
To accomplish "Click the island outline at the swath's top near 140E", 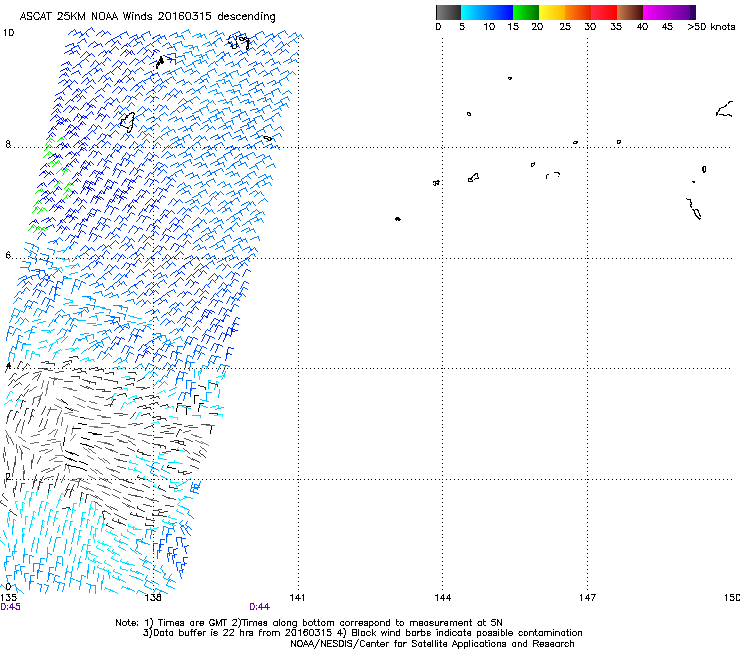I will [x=239, y=42].
